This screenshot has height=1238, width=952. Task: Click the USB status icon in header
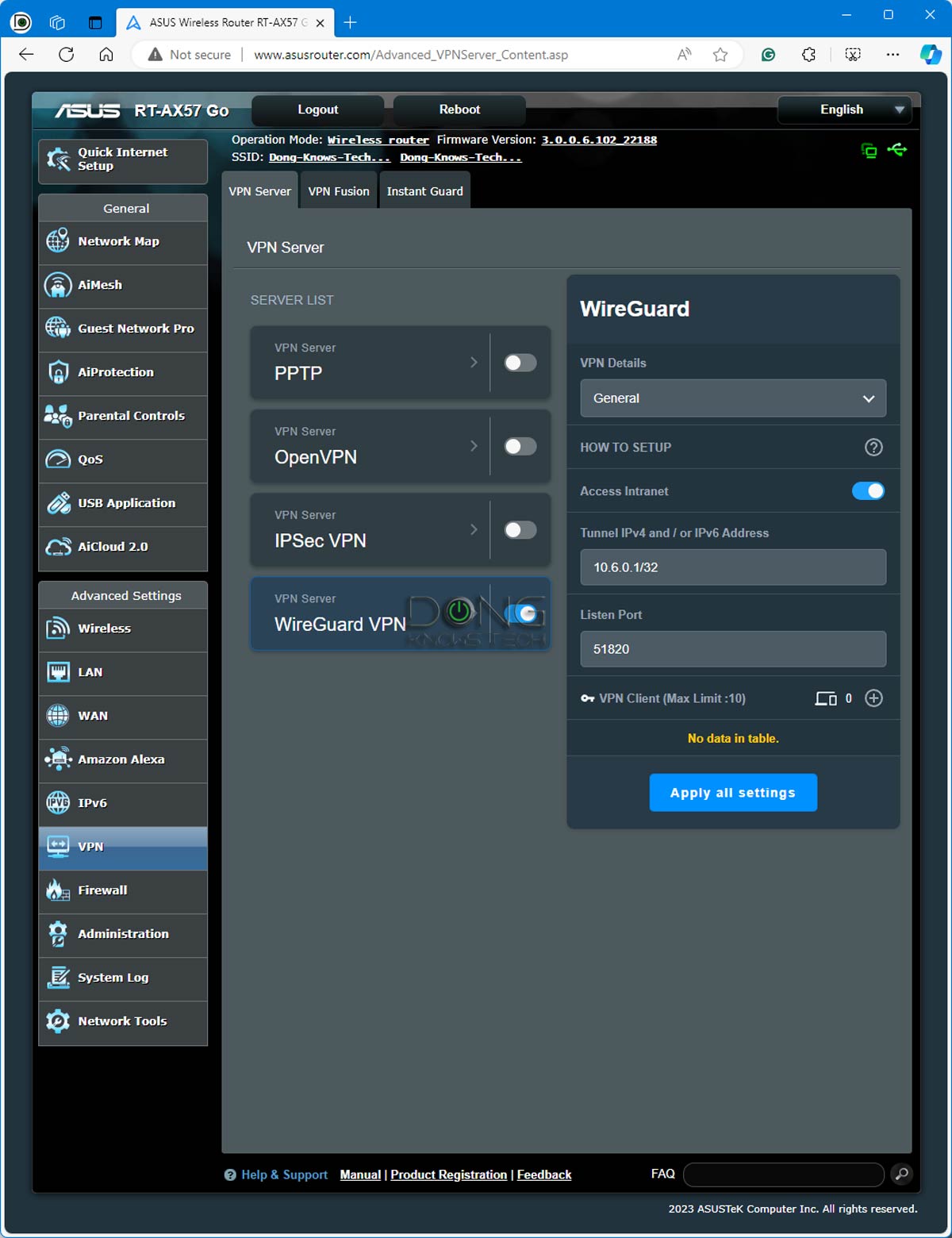point(897,149)
